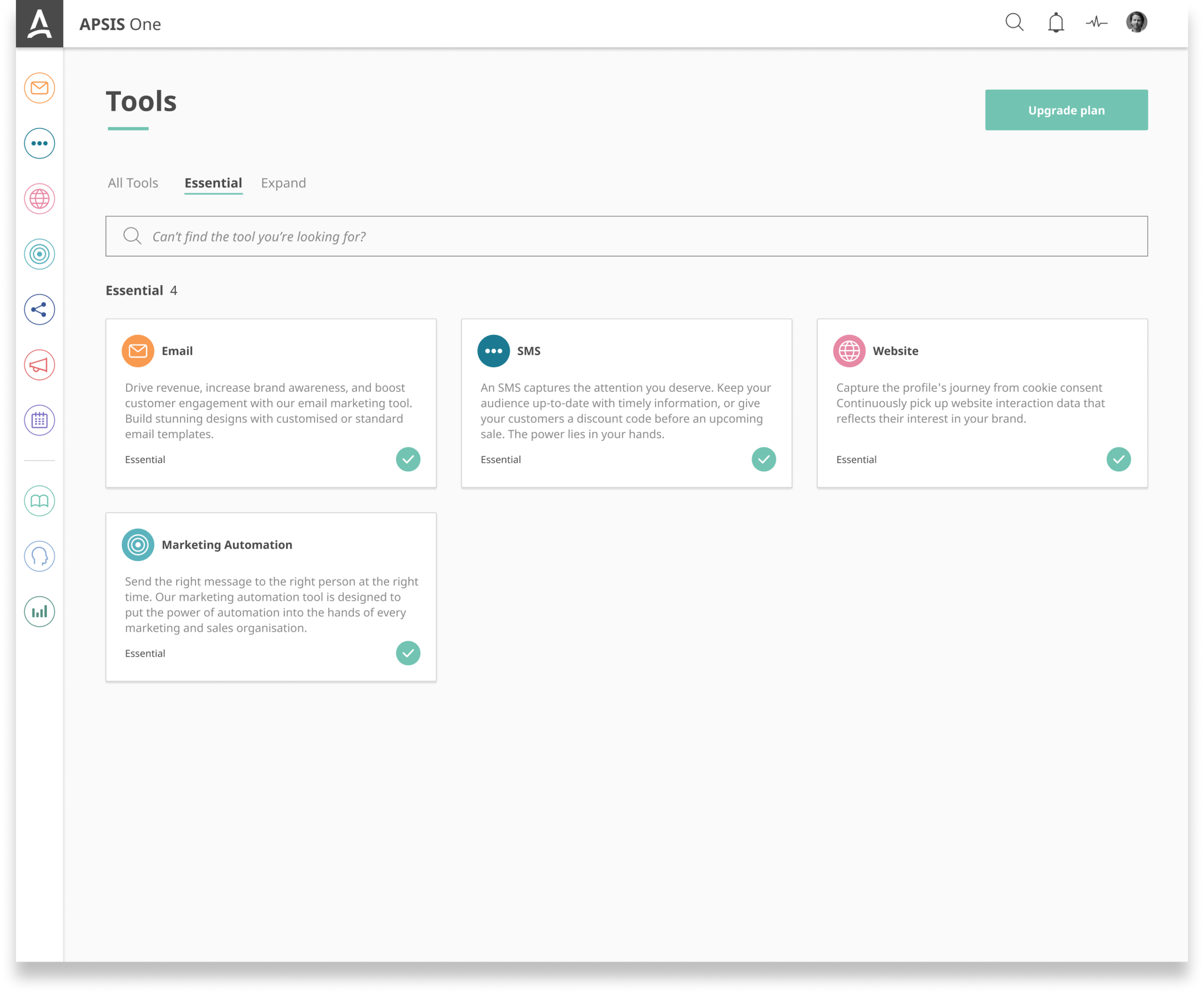1204x994 pixels.
Task: Open the user profile avatar
Action: pyautogui.click(x=1137, y=22)
